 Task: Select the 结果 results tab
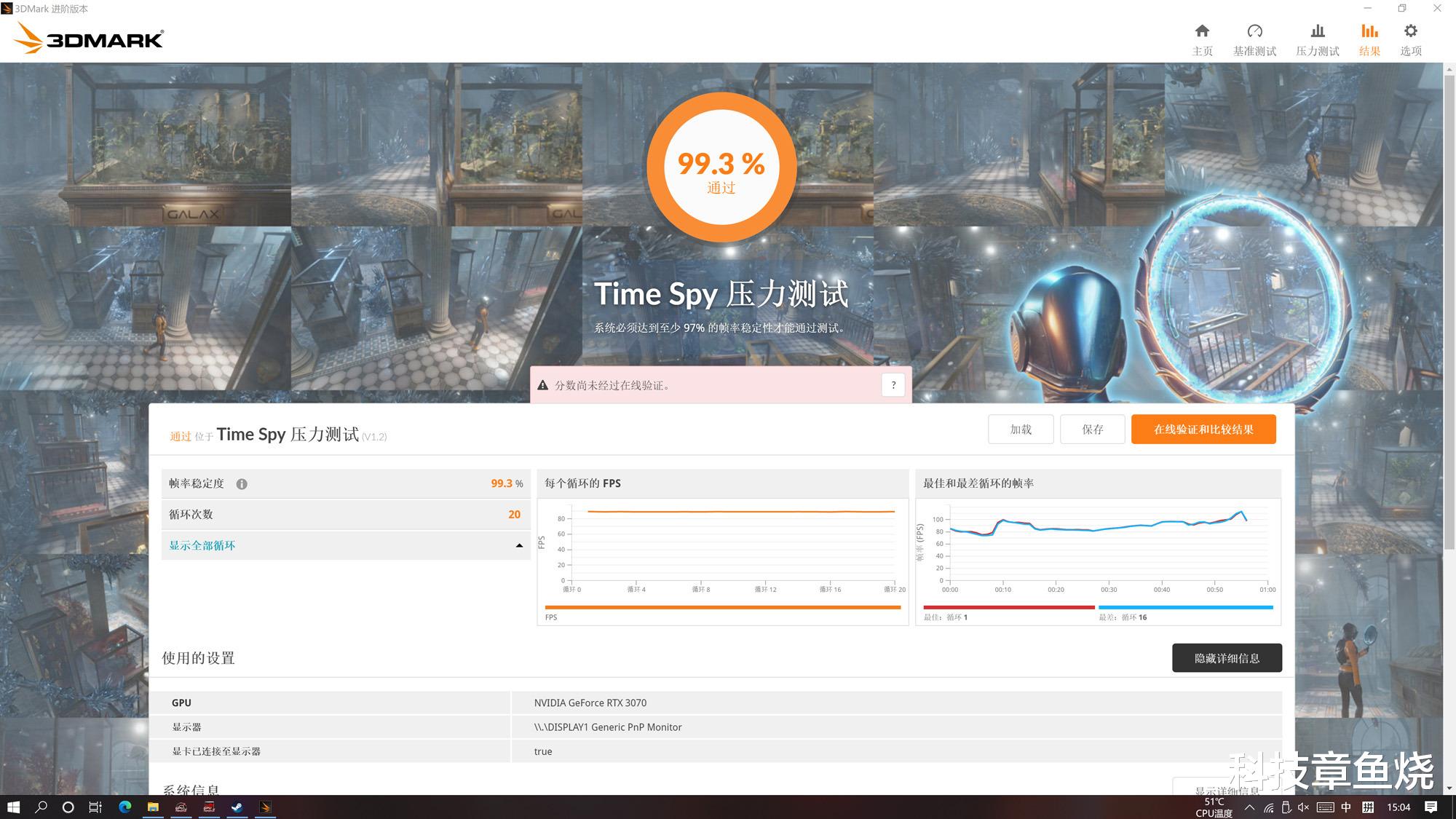point(1369,40)
